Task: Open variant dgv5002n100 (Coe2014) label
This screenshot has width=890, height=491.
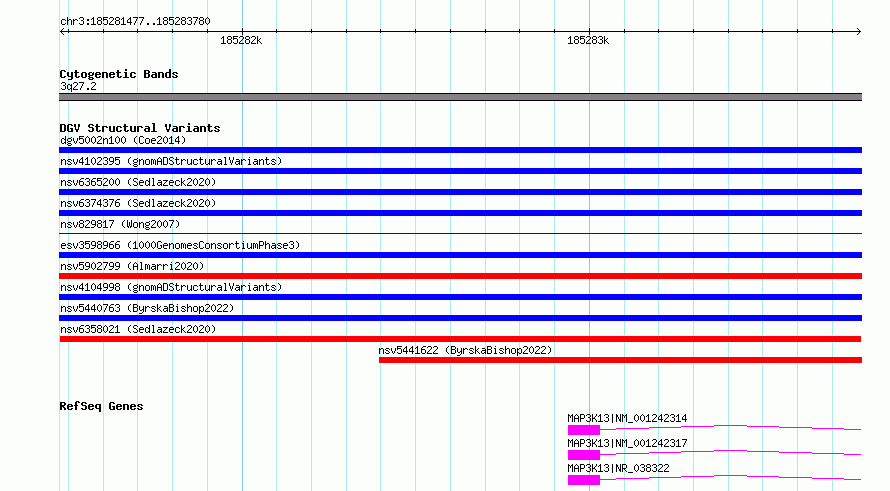Action: coord(123,140)
